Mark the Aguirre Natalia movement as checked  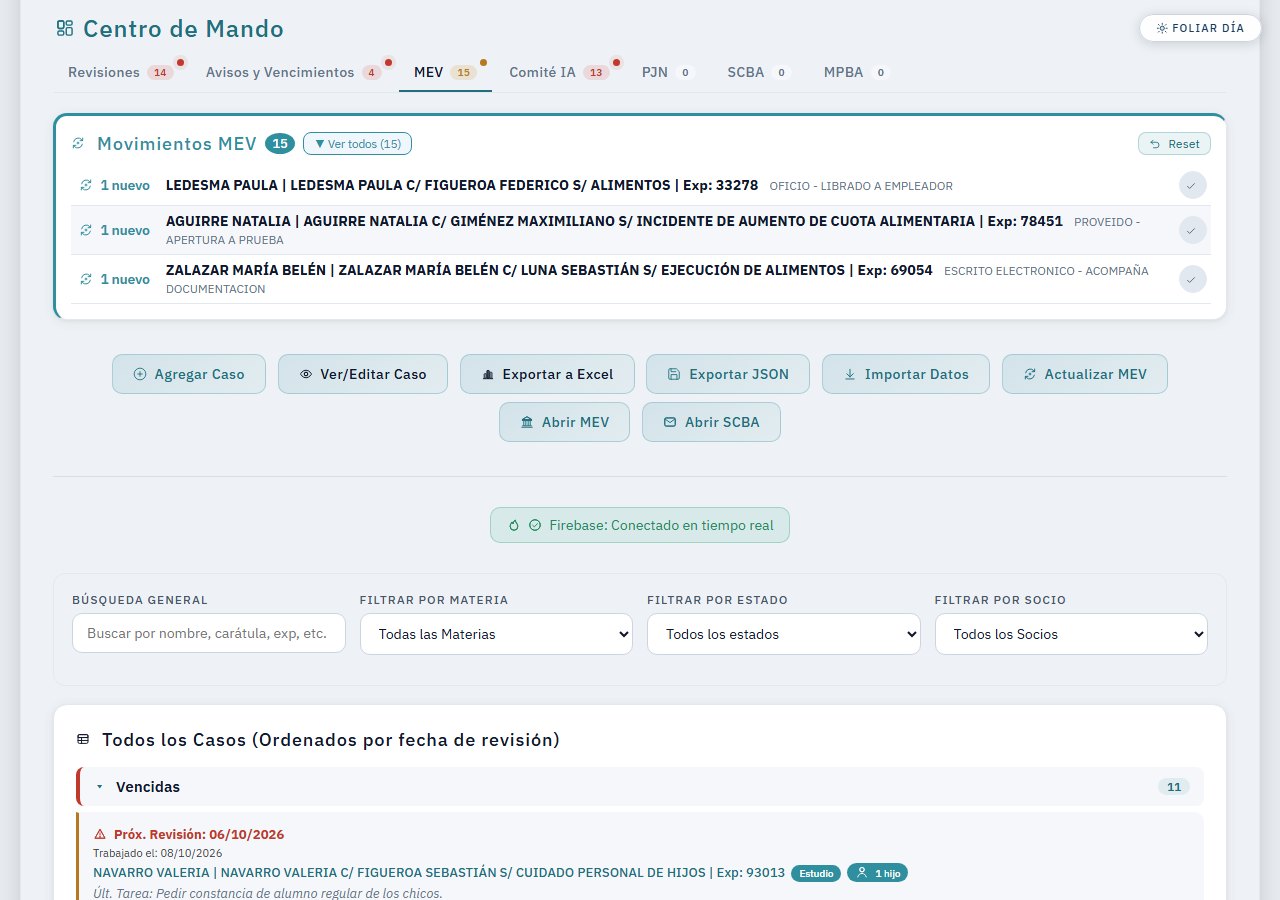click(1192, 230)
